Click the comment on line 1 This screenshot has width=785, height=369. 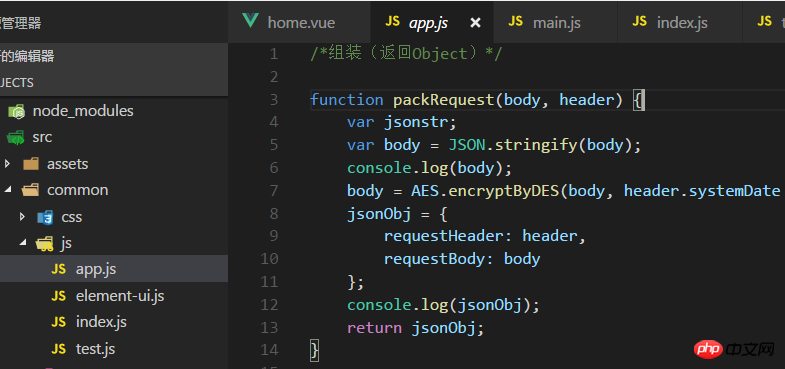click(406, 54)
